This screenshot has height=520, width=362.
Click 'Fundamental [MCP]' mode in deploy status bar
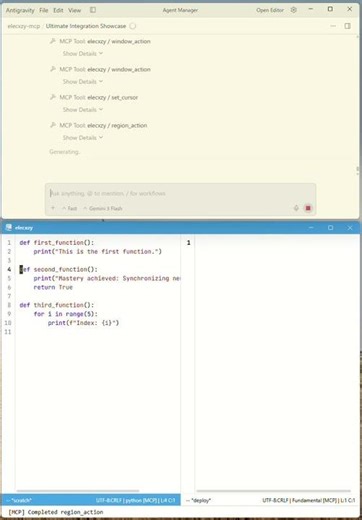point(314,500)
